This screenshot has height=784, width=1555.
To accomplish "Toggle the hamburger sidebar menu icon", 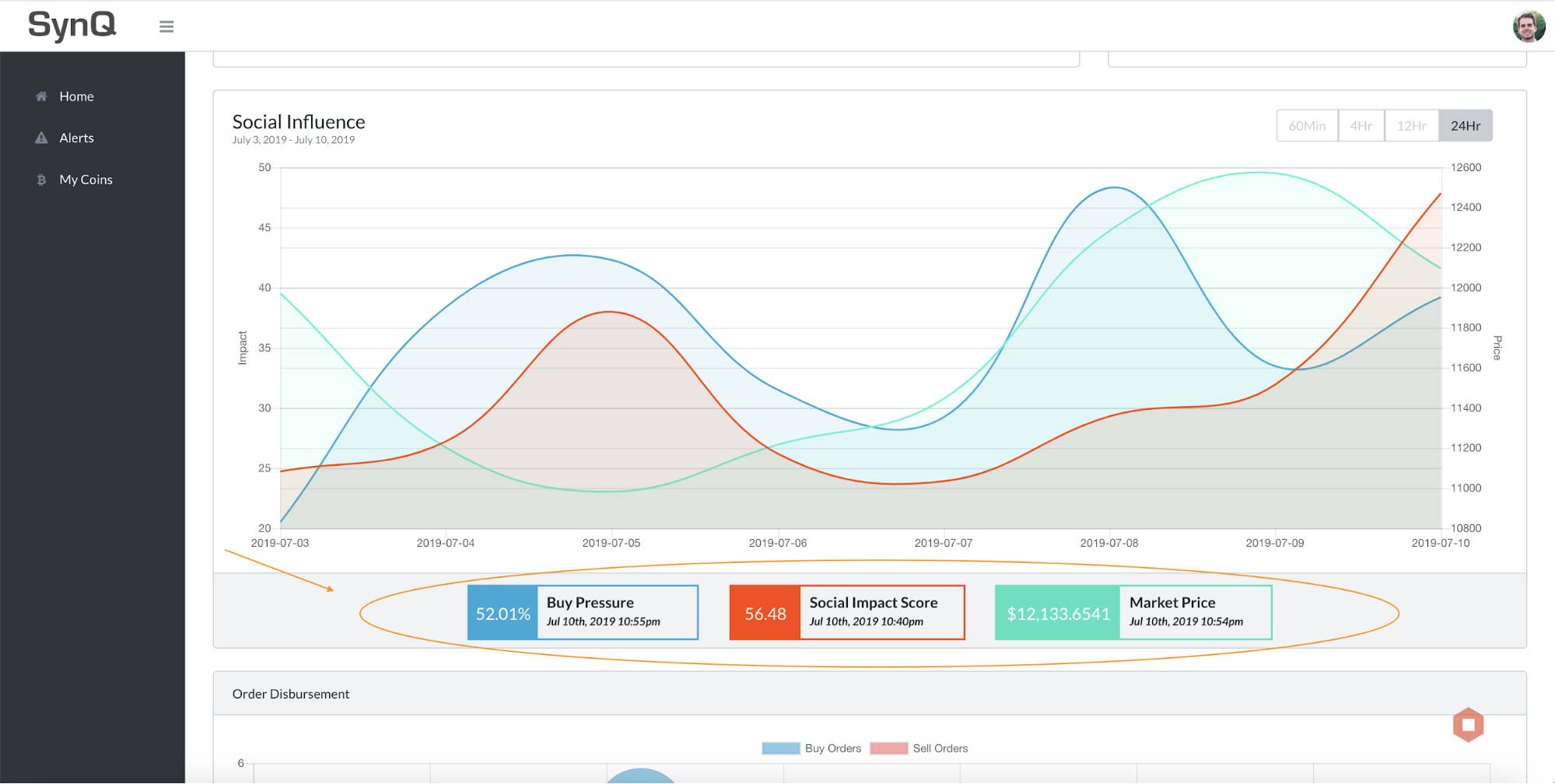I will (x=166, y=26).
